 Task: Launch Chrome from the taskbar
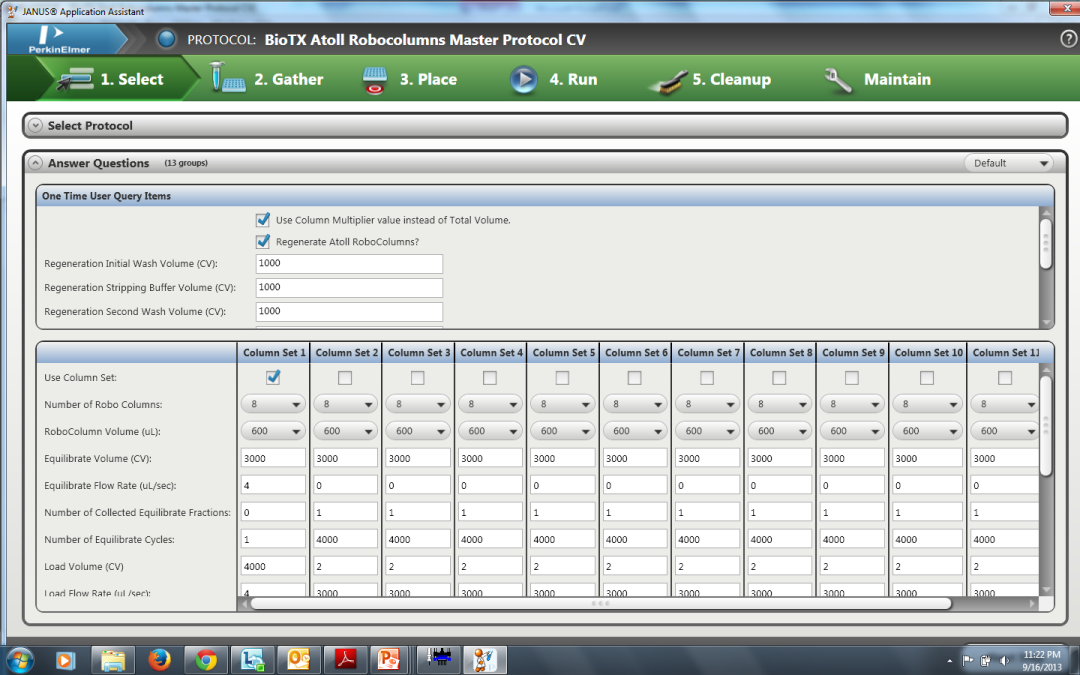tap(206, 661)
